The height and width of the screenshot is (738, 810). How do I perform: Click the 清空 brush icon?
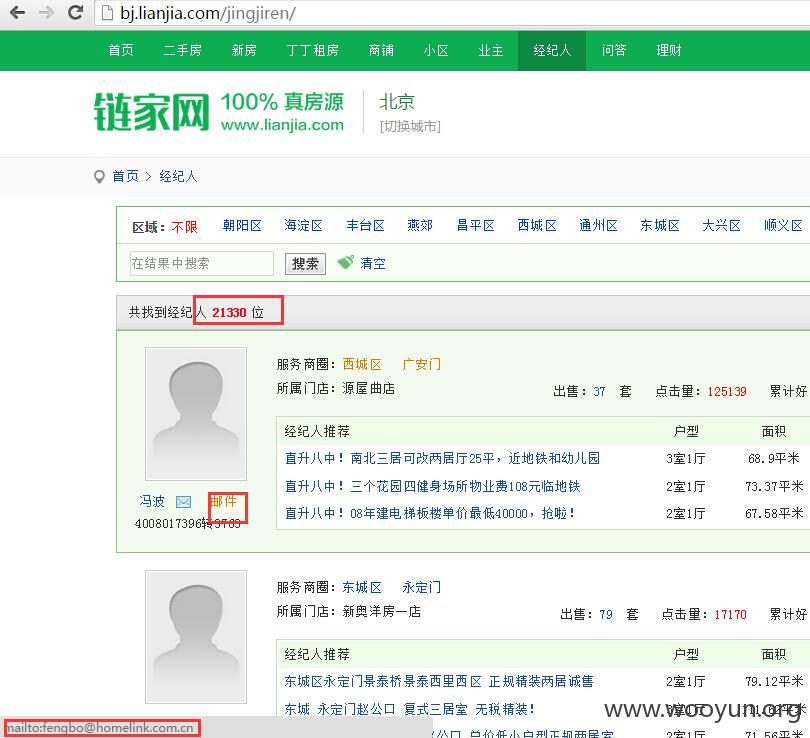(346, 262)
